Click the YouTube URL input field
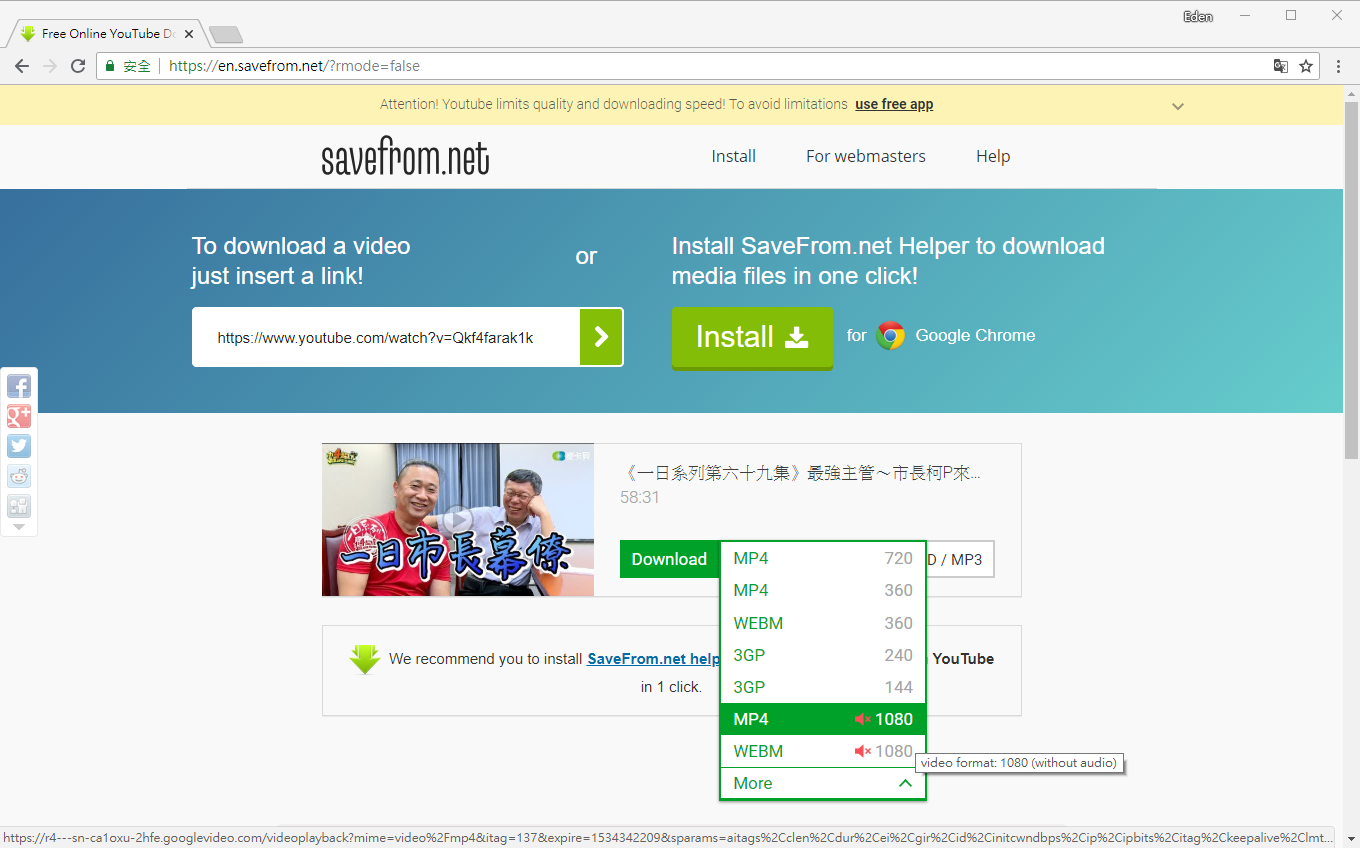Screen dimensions: 1360x848 (386, 337)
